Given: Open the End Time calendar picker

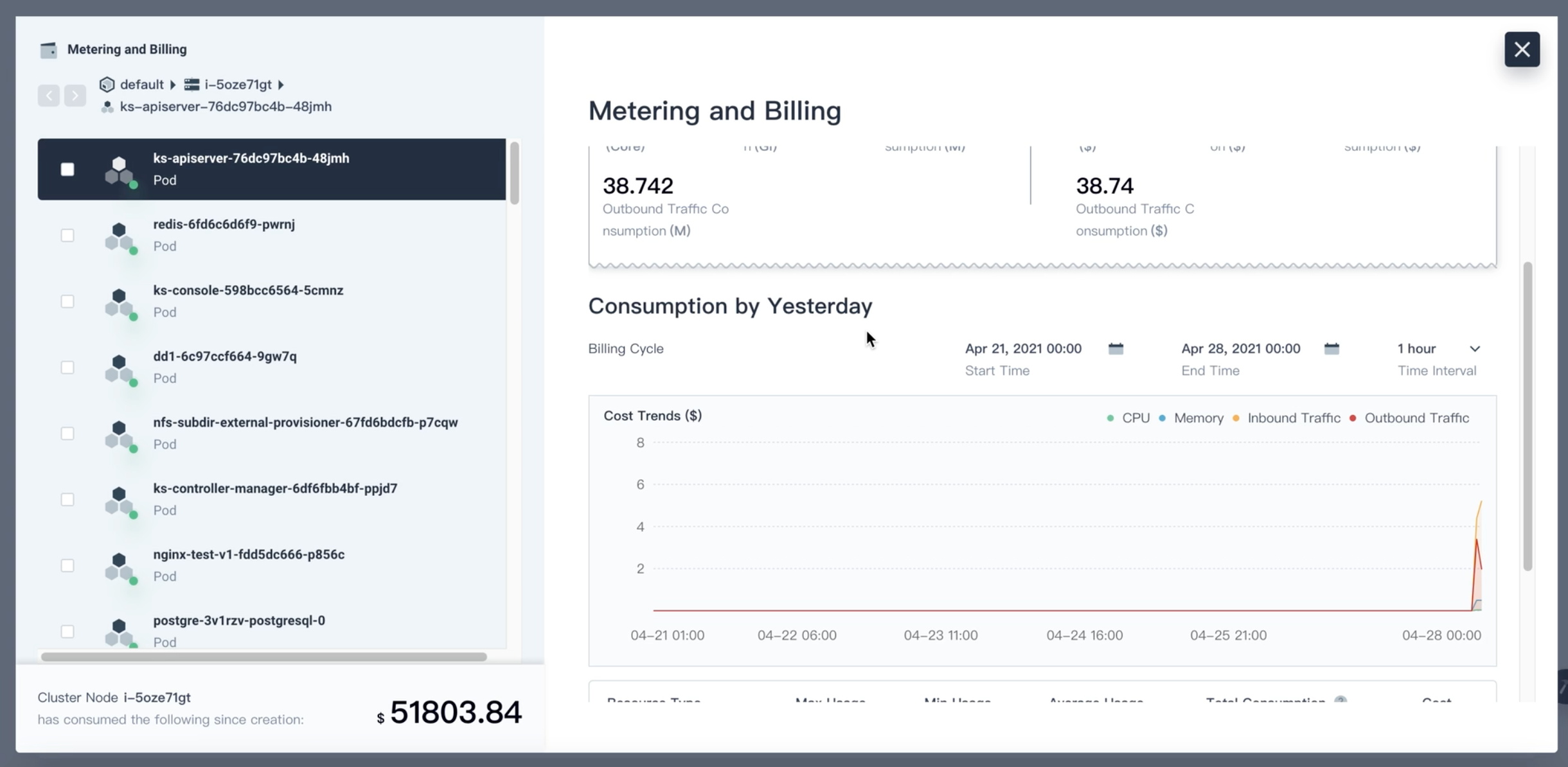Looking at the screenshot, I should coord(1332,348).
